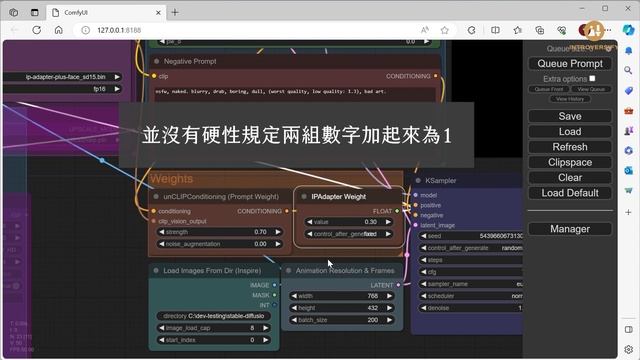Click the View Queue button
640x360 pixels.
(591, 89)
